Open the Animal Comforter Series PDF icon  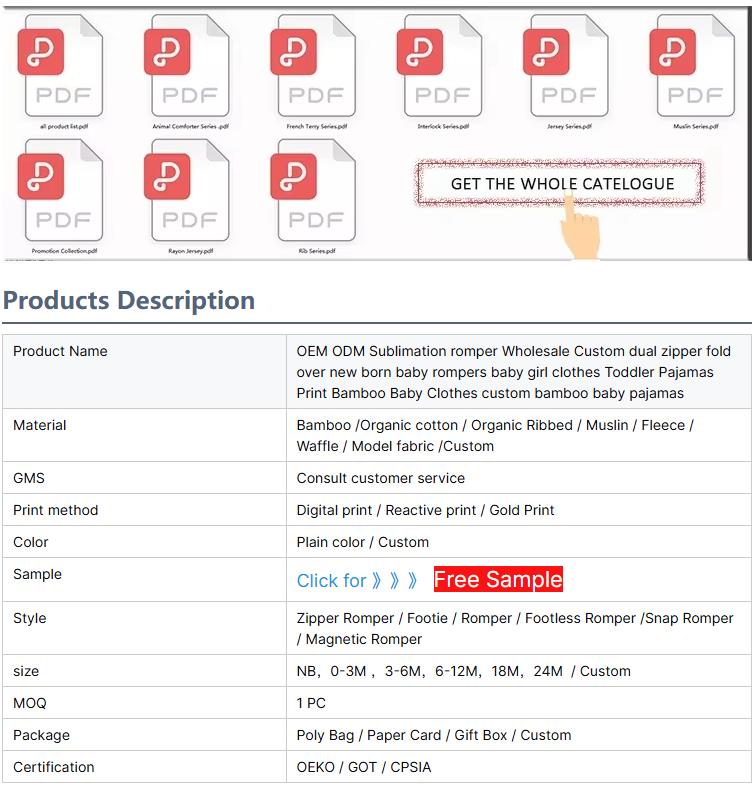(188, 68)
